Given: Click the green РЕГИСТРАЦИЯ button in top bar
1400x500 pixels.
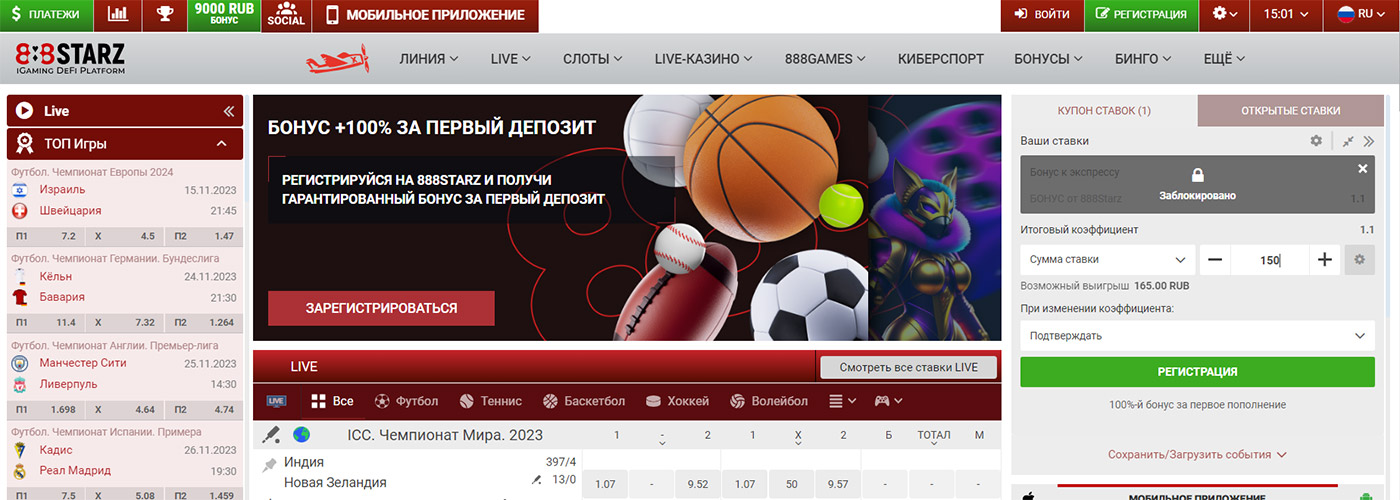Looking at the screenshot, I should click(1141, 15).
